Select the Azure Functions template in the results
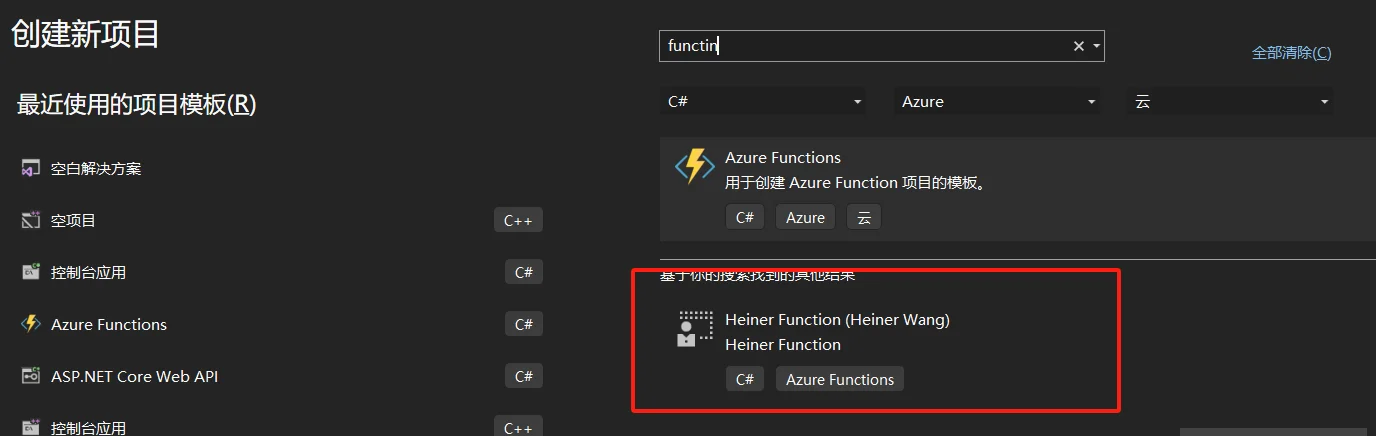Viewport: 1376px width, 436px height. 1017,189
